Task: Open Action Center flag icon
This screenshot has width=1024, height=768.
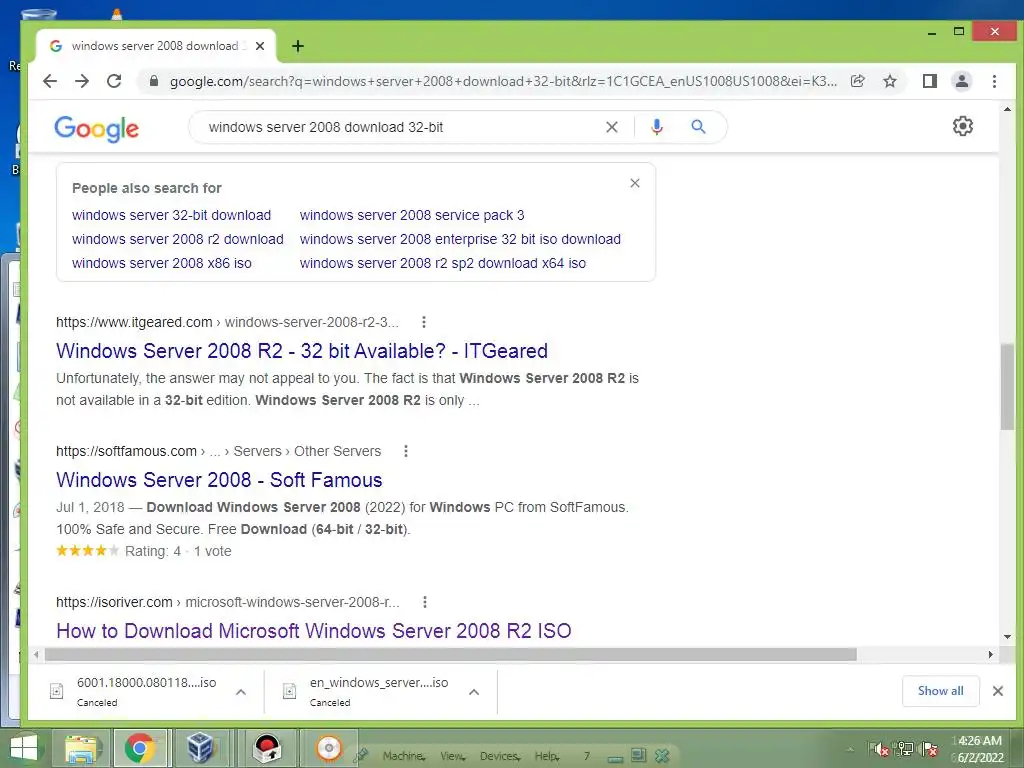Action: pyautogui.click(x=930, y=749)
